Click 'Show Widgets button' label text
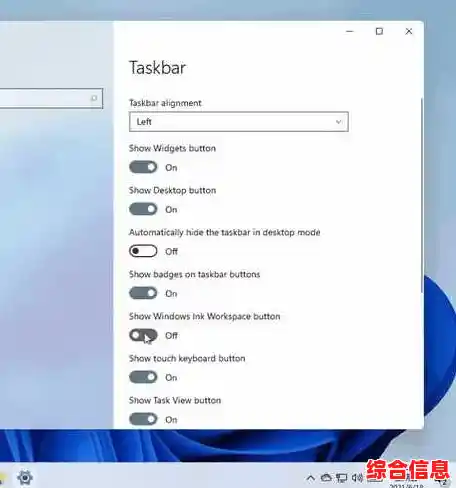 coord(172,148)
